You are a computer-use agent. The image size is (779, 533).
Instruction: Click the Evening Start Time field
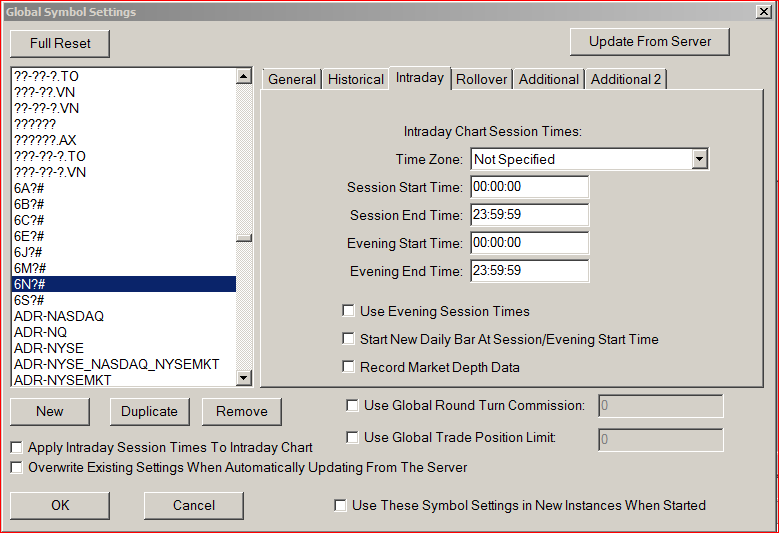[x=530, y=243]
